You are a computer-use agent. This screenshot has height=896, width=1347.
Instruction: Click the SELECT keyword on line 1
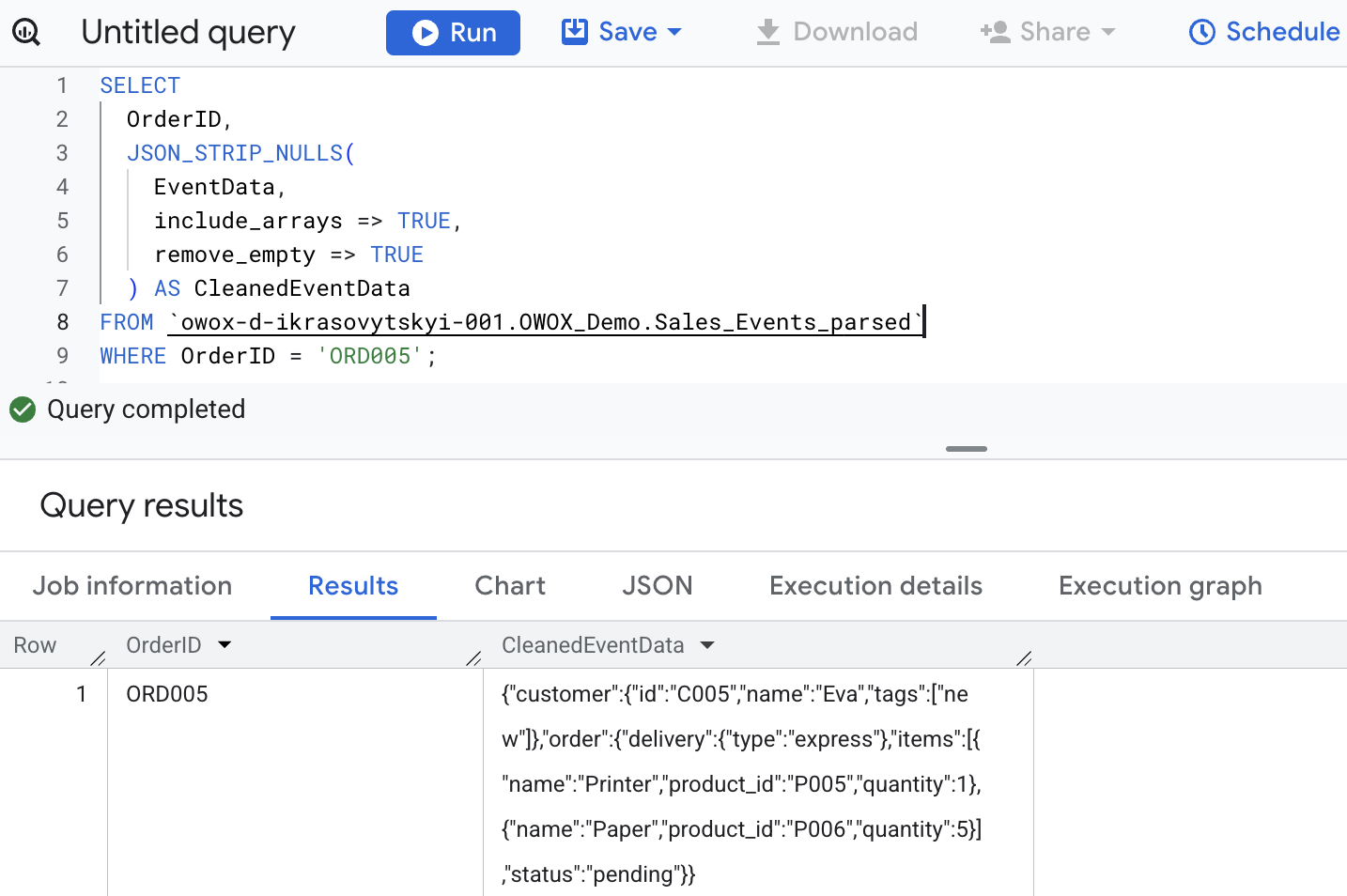140,85
